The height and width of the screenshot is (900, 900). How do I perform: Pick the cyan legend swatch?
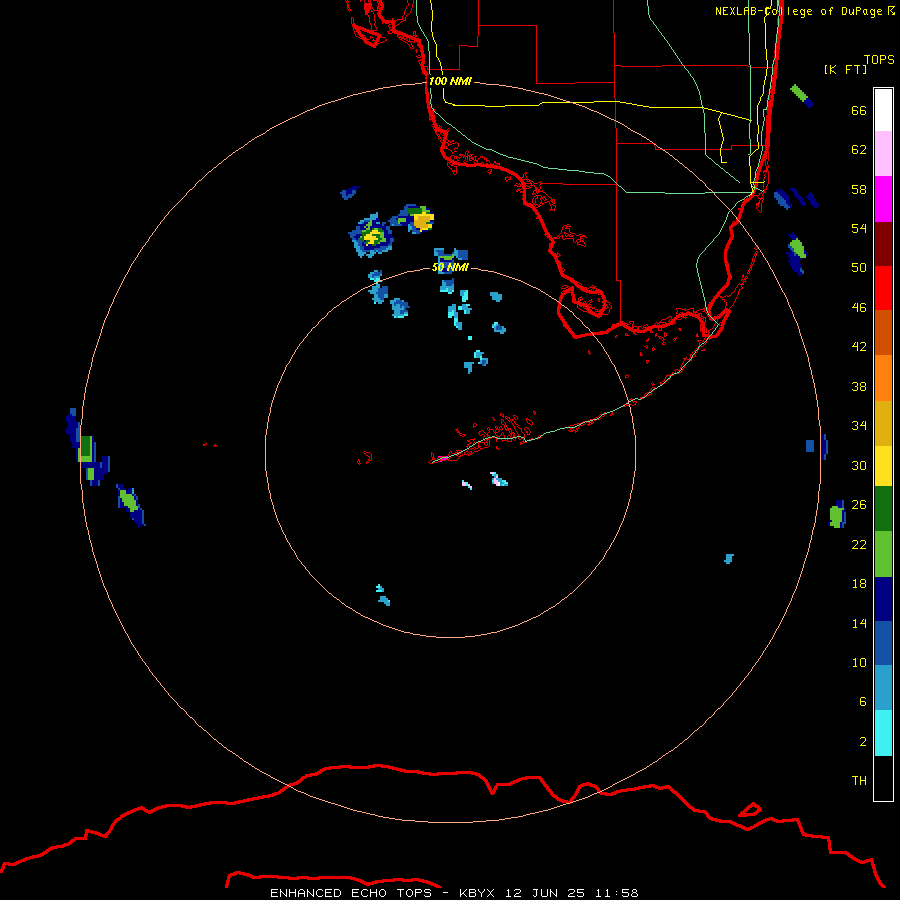[x=883, y=733]
